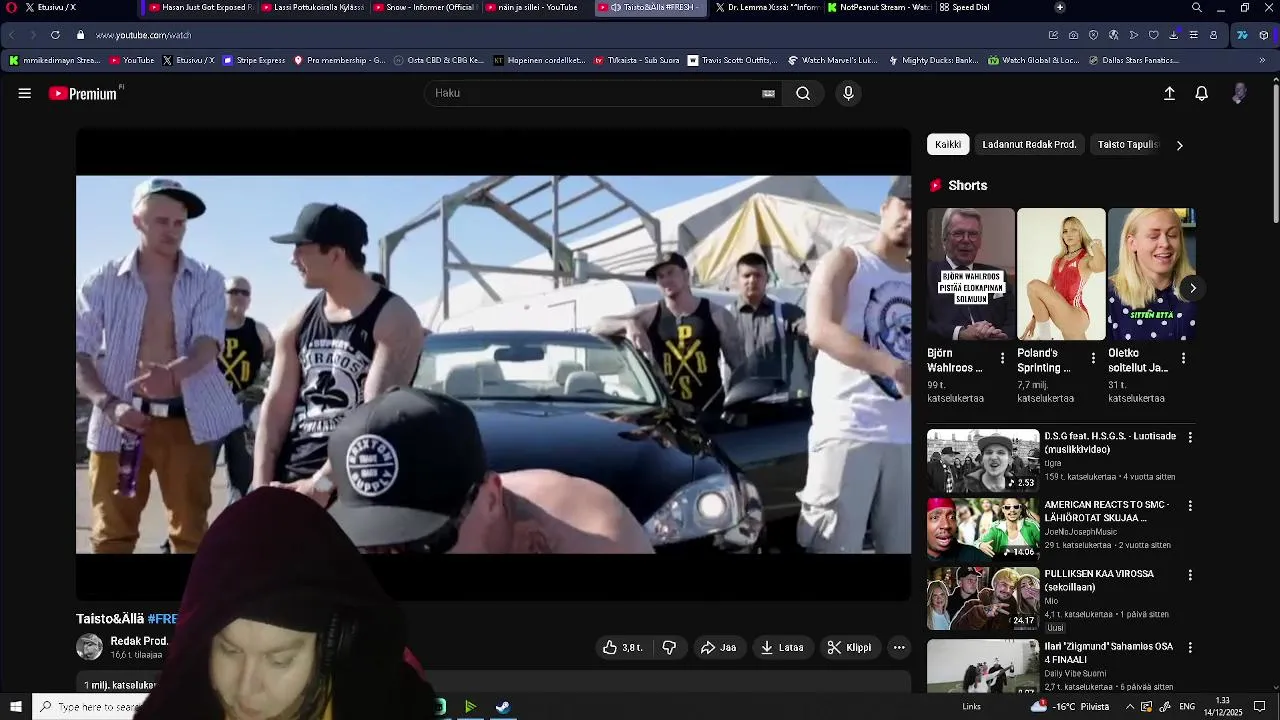The height and width of the screenshot is (720, 1280).
Task: Create a clip with Klippi button
Action: click(849, 648)
